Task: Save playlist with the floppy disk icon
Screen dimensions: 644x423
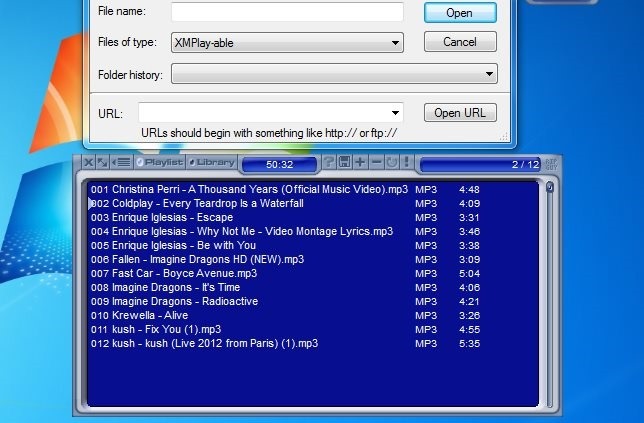Action: (344, 163)
